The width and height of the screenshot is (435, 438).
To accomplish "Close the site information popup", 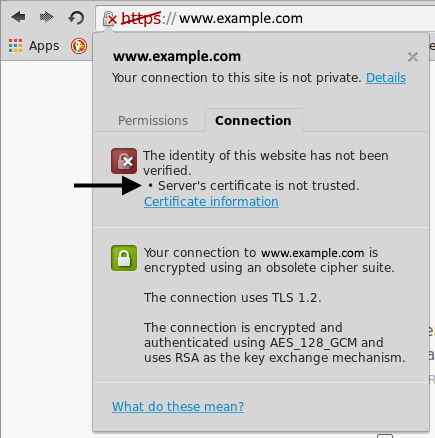I will pyautogui.click(x=413, y=57).
